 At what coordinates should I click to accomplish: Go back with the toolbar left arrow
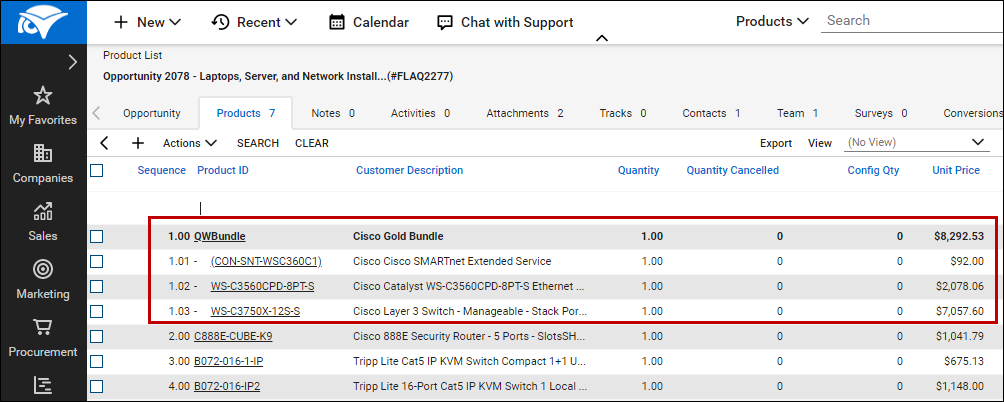(104, 143)
